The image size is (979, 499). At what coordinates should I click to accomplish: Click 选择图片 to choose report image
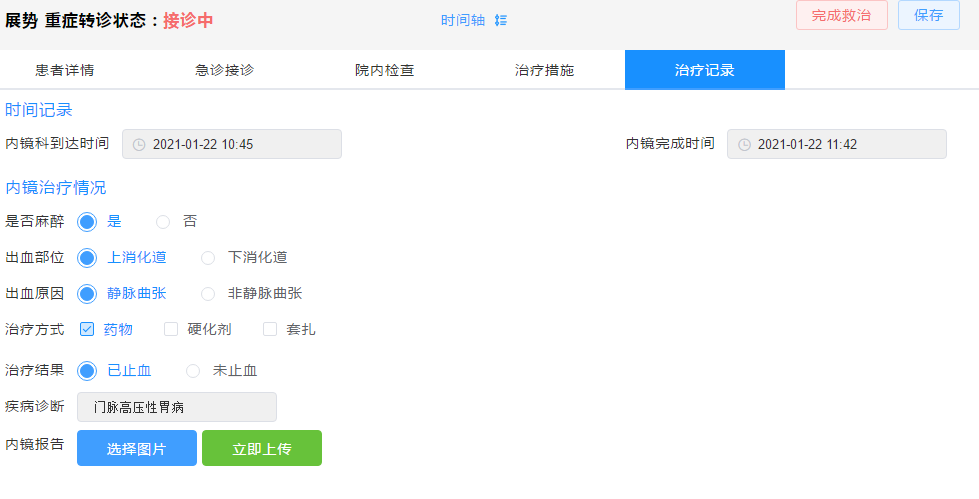[137, 449]
